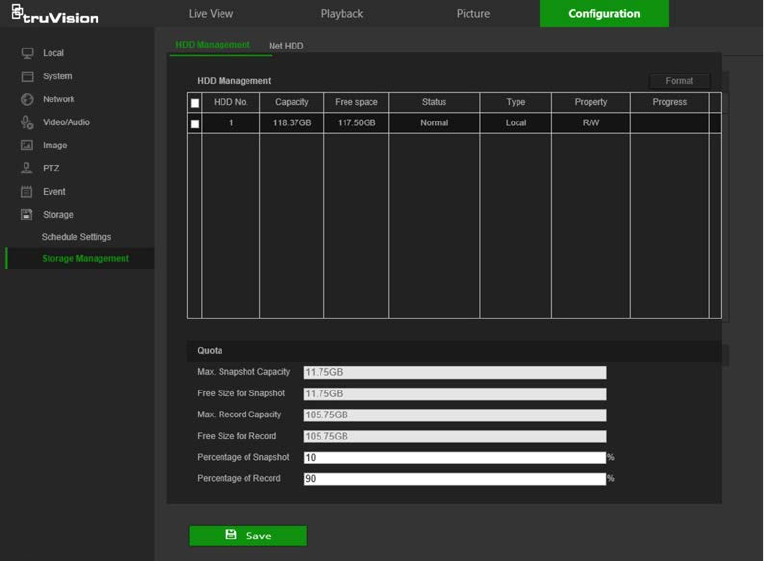
Task: Click the Free space column header
Action: (356, 102)
